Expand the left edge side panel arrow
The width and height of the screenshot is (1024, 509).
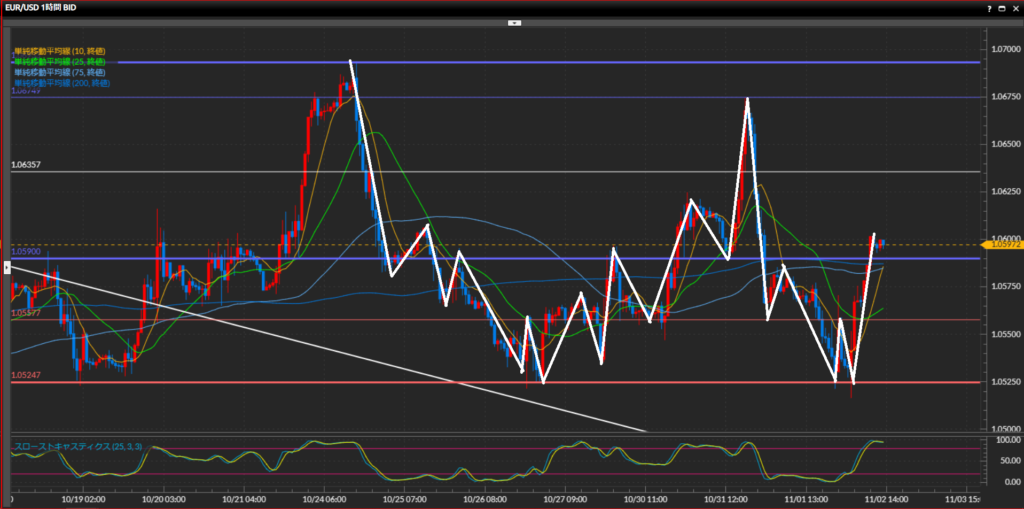[x=7, y=267]
